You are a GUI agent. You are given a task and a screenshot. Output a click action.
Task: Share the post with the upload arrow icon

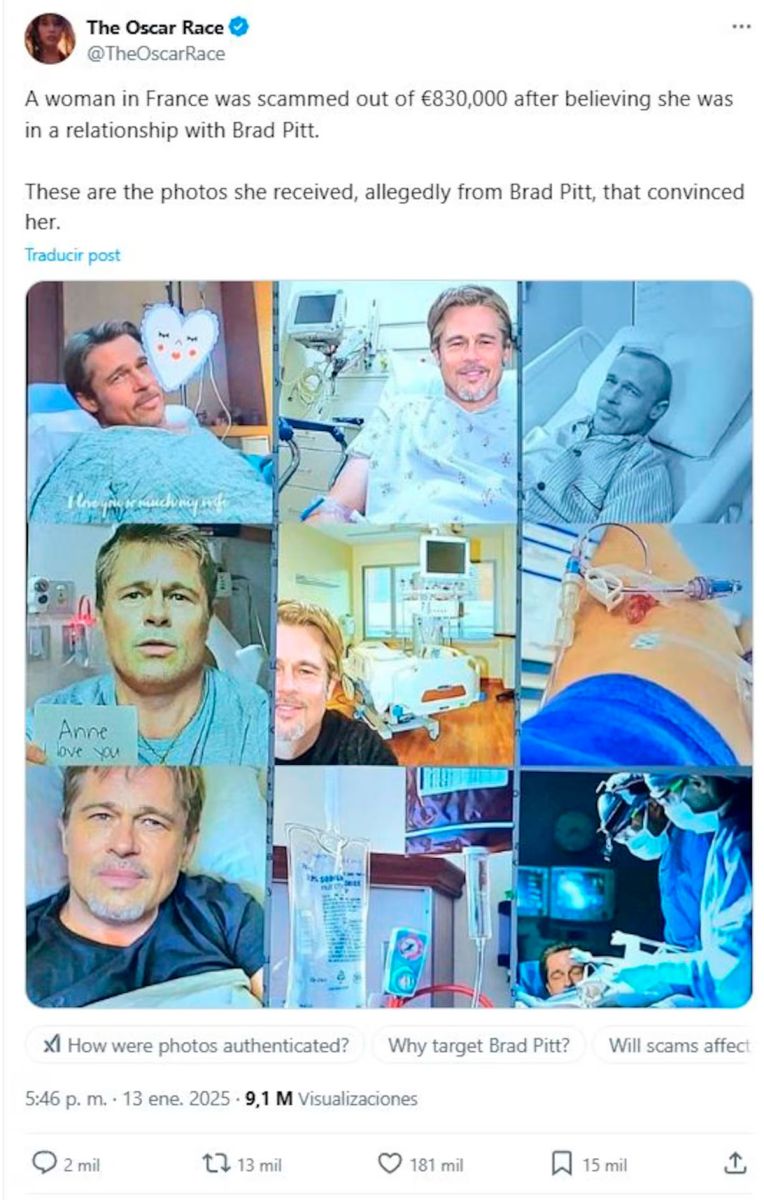coord(735,1162)
